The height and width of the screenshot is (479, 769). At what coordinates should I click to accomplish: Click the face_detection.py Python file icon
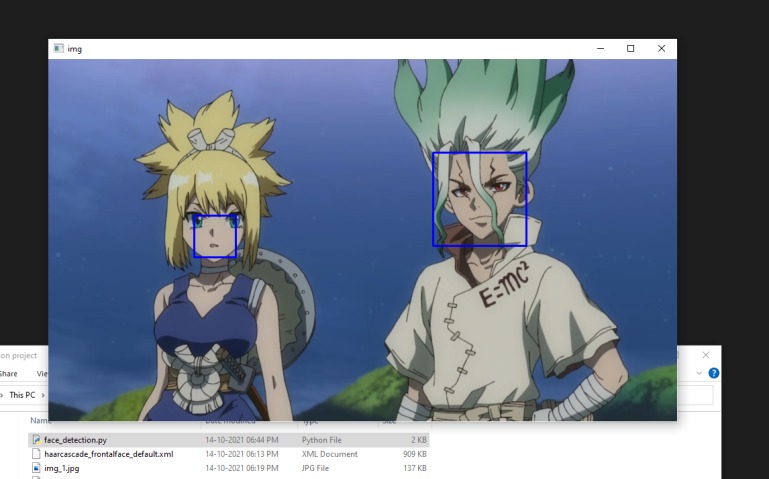[36, 440]
